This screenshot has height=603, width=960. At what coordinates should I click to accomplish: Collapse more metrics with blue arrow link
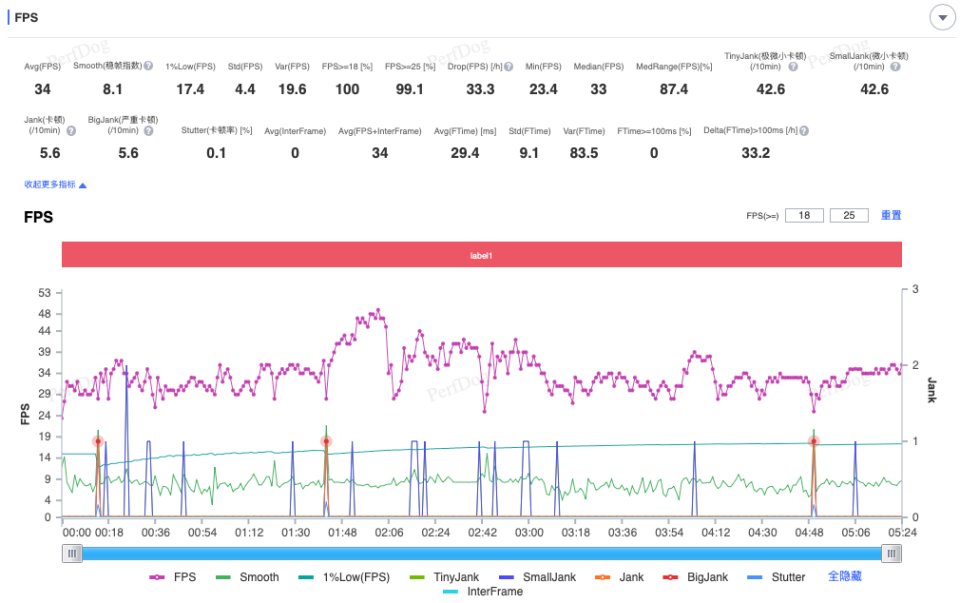[55, 184]
